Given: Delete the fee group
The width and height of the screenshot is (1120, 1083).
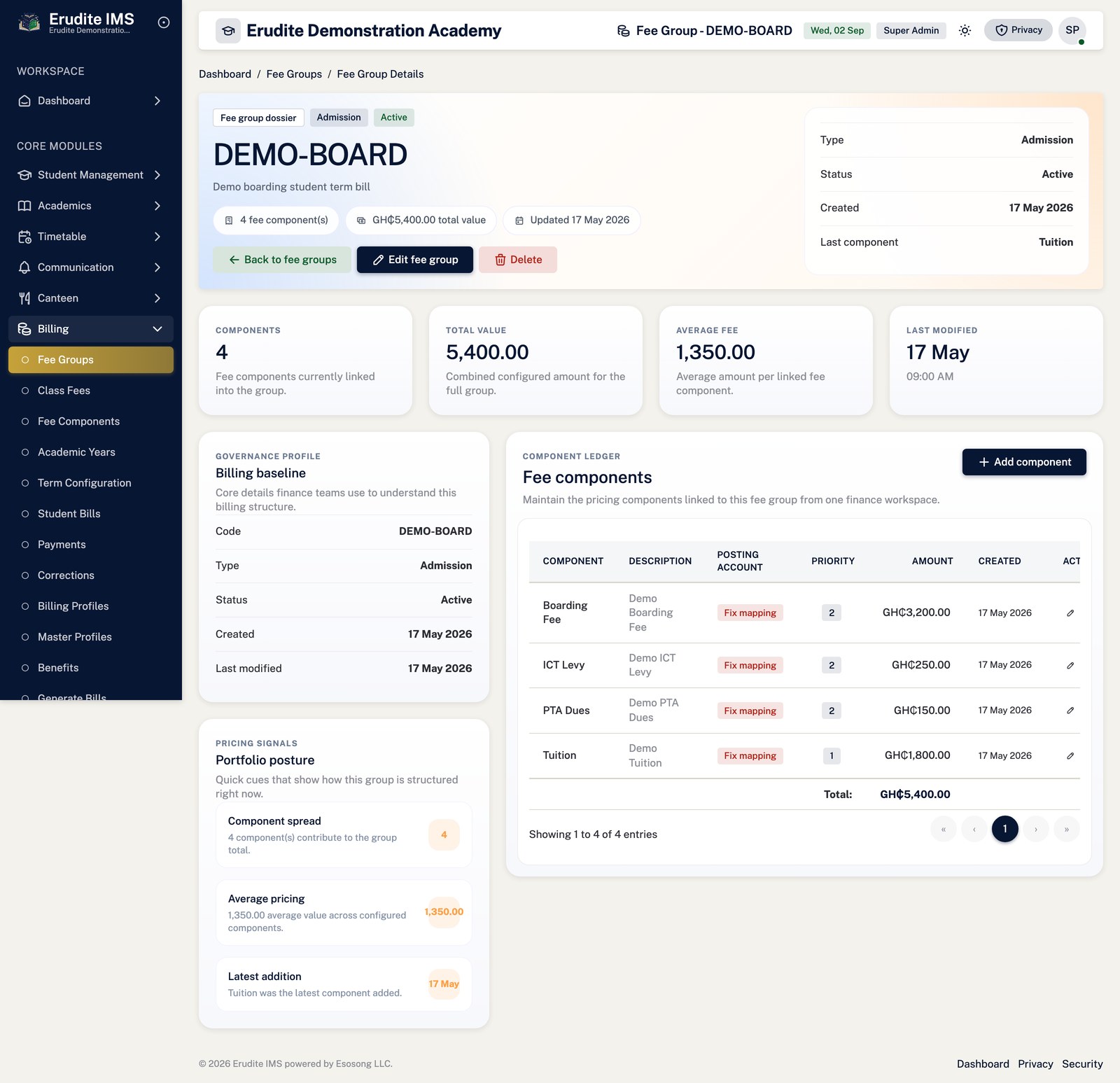Looking at the screenshot, I should tap(518, 260).
